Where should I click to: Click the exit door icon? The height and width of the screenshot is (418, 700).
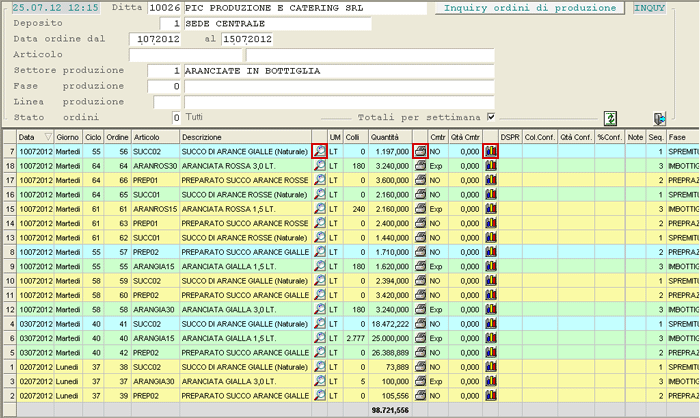(x=659, y=119)
